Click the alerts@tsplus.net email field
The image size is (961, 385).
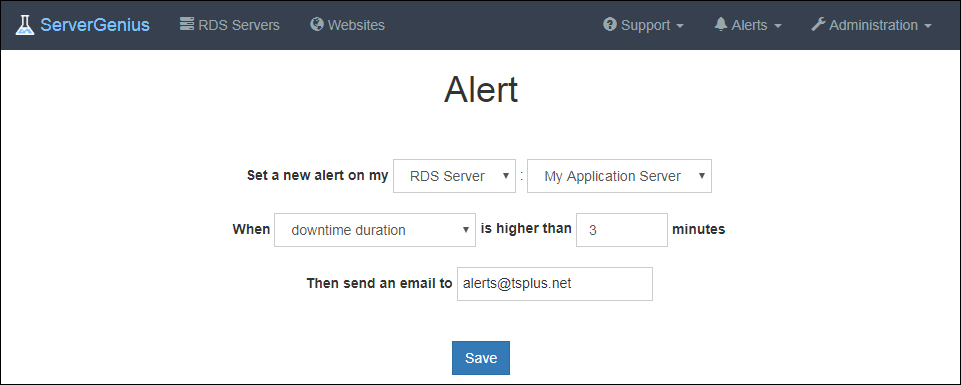coord(555,284)
